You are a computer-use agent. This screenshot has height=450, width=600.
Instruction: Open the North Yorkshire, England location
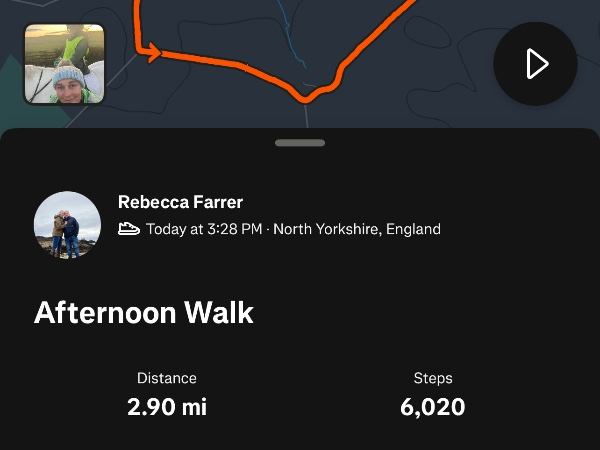click(x=357, y=229)
